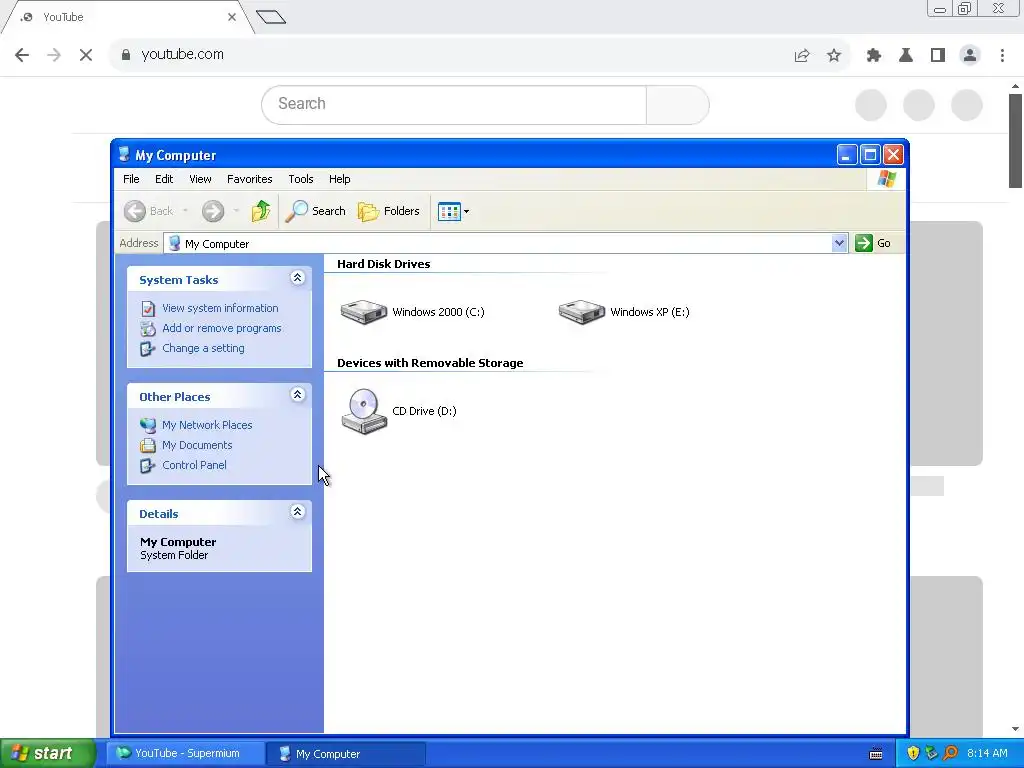Toggle the Folders pane button
Image resolution: width=1024 pixels, height=768 pixels.
389,211
